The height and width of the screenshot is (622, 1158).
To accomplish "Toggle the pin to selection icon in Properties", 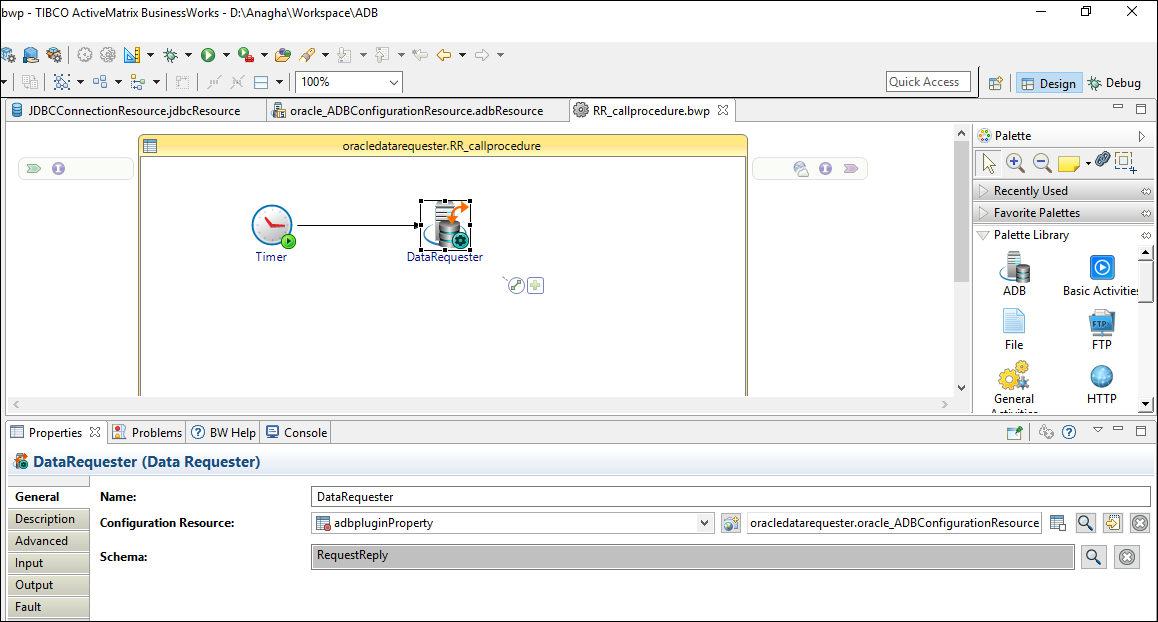I will (1015, 432).
